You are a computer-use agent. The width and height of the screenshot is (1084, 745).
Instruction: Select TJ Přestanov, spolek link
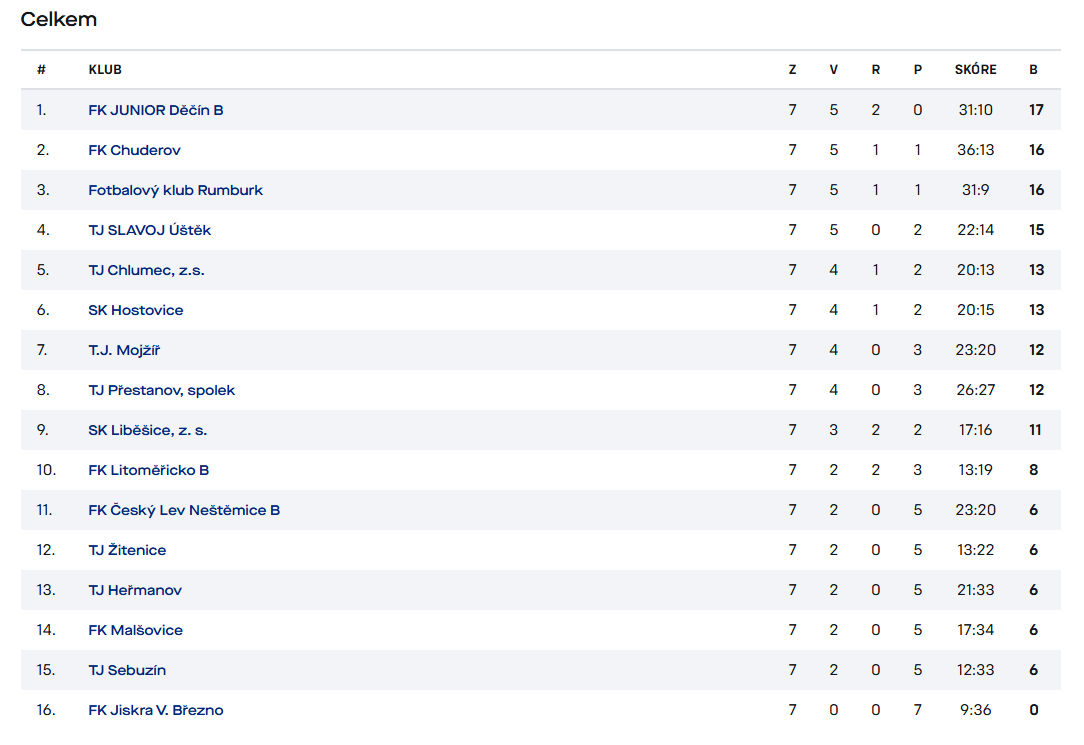[x=162, y=390]
